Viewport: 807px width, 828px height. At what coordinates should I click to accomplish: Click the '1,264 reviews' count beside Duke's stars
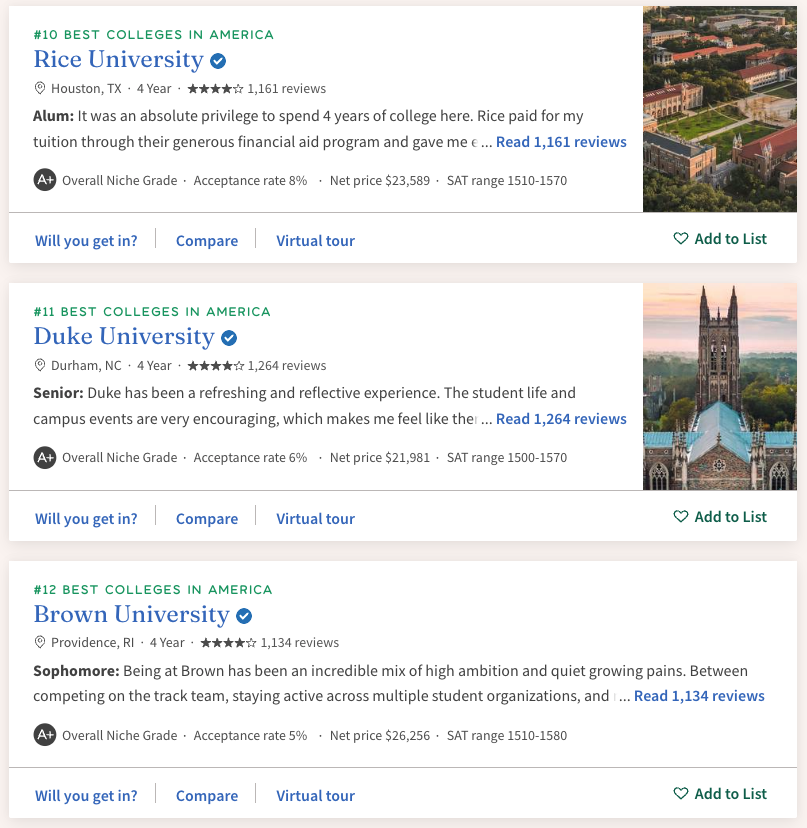287,365
